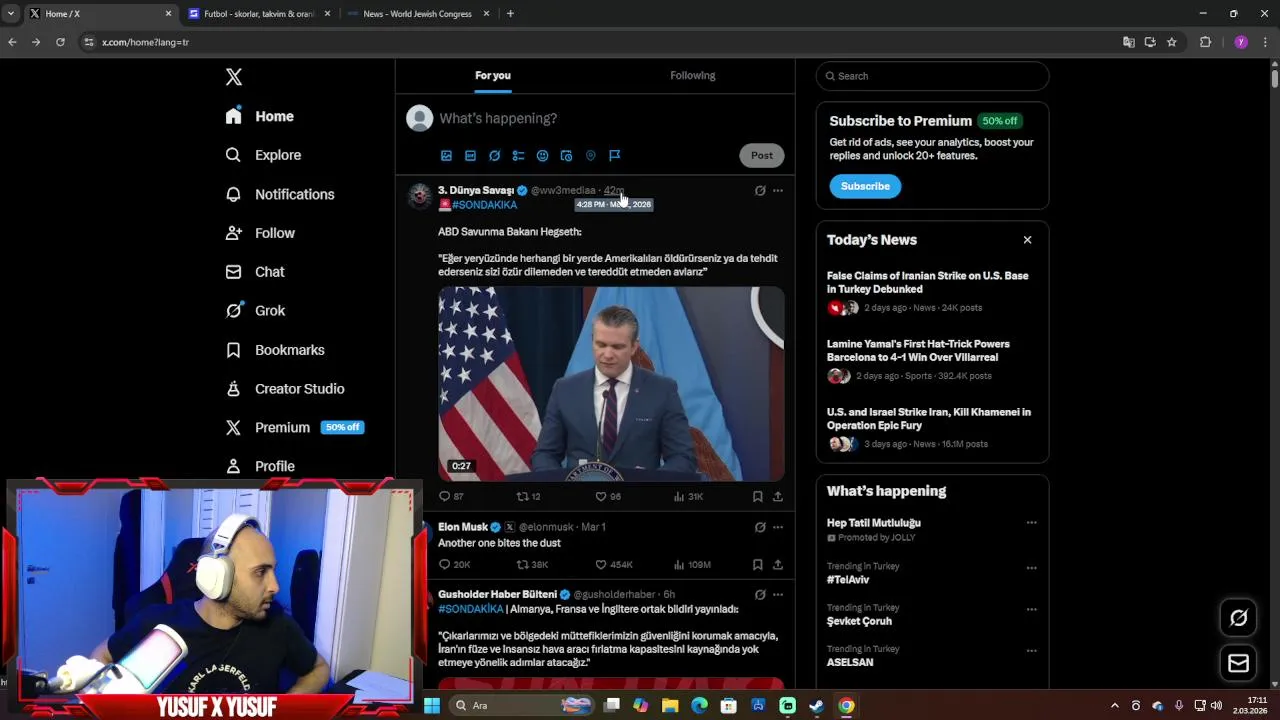
Task: Open more options on Gusholder Haber Bülteni post
Action: [x=778, y=594]
